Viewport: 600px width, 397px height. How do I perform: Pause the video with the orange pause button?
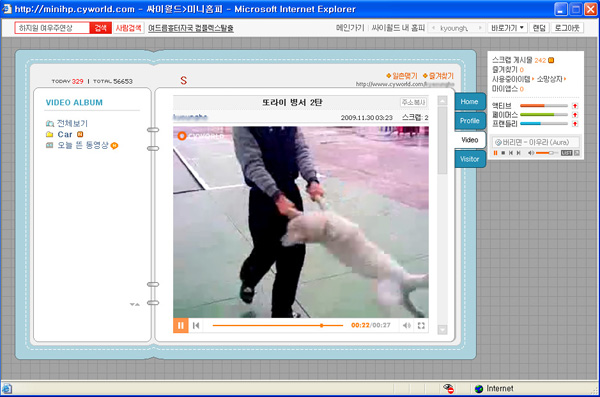coord(181,325)
